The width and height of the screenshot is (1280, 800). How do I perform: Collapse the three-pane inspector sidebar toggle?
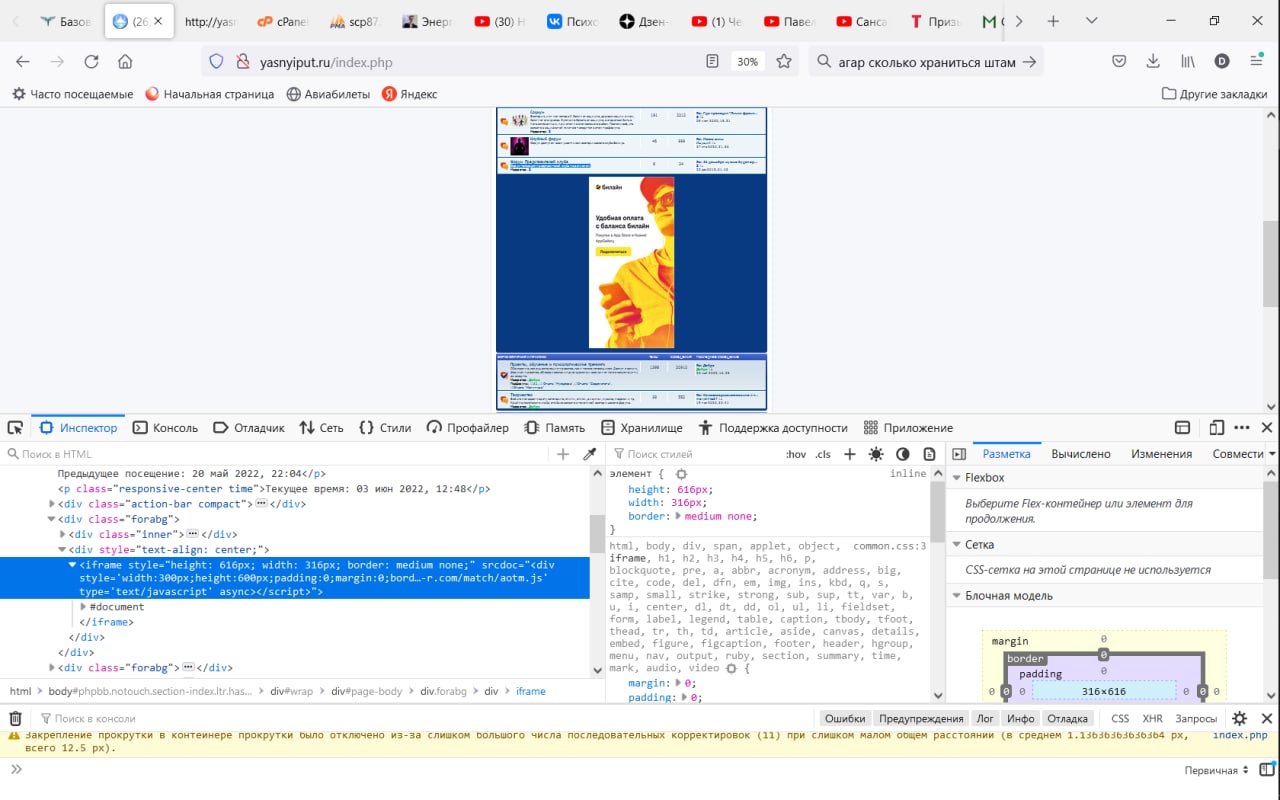coord(959,454)
